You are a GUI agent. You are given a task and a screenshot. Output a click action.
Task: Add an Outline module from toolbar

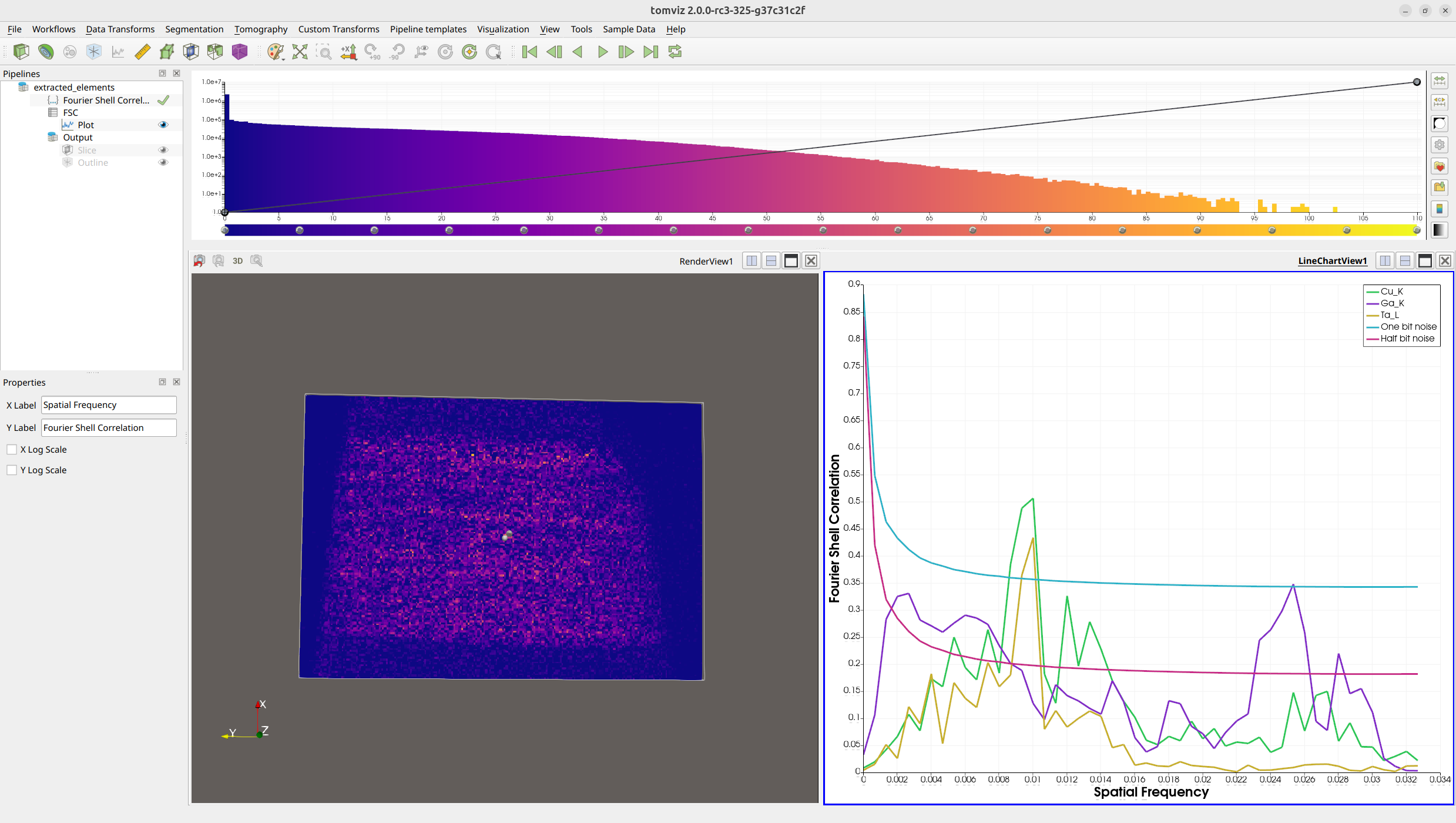click(x=94, y=52)
